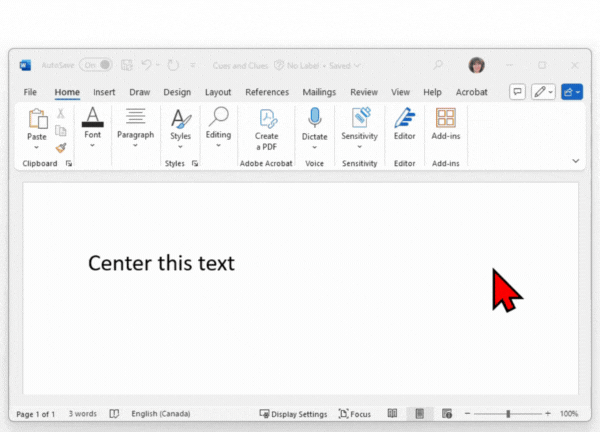600x432 pixels.
Task: Open the Insert ribbon tab
Action: pos(103,92)
